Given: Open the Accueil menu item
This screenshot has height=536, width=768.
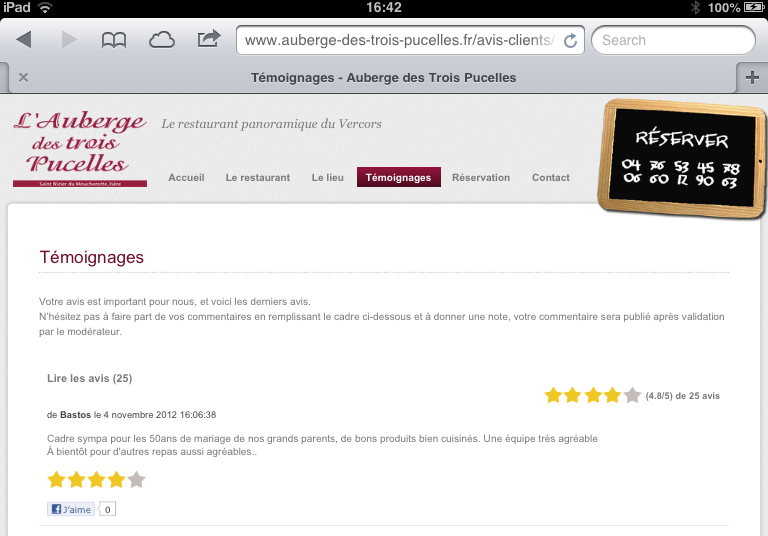Looking at the screenshot, I should 186,177.
